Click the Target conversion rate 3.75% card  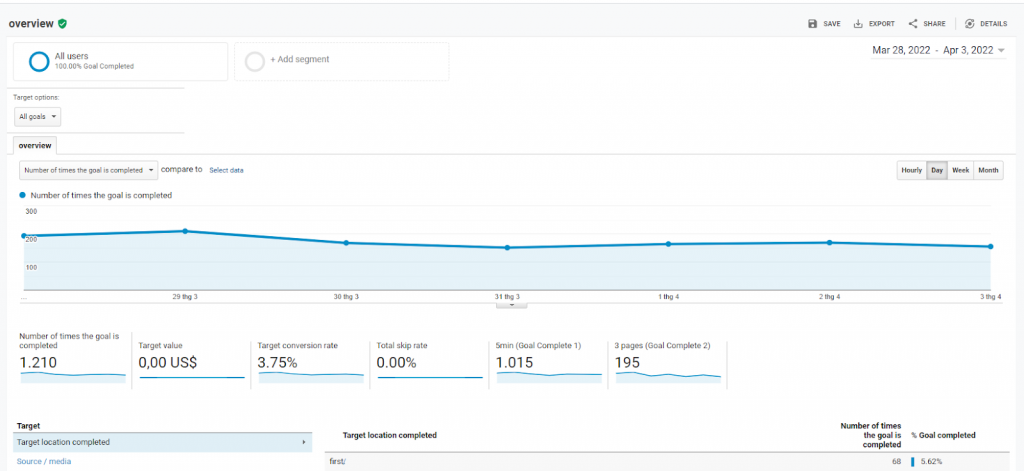click(x=310, y=363)
